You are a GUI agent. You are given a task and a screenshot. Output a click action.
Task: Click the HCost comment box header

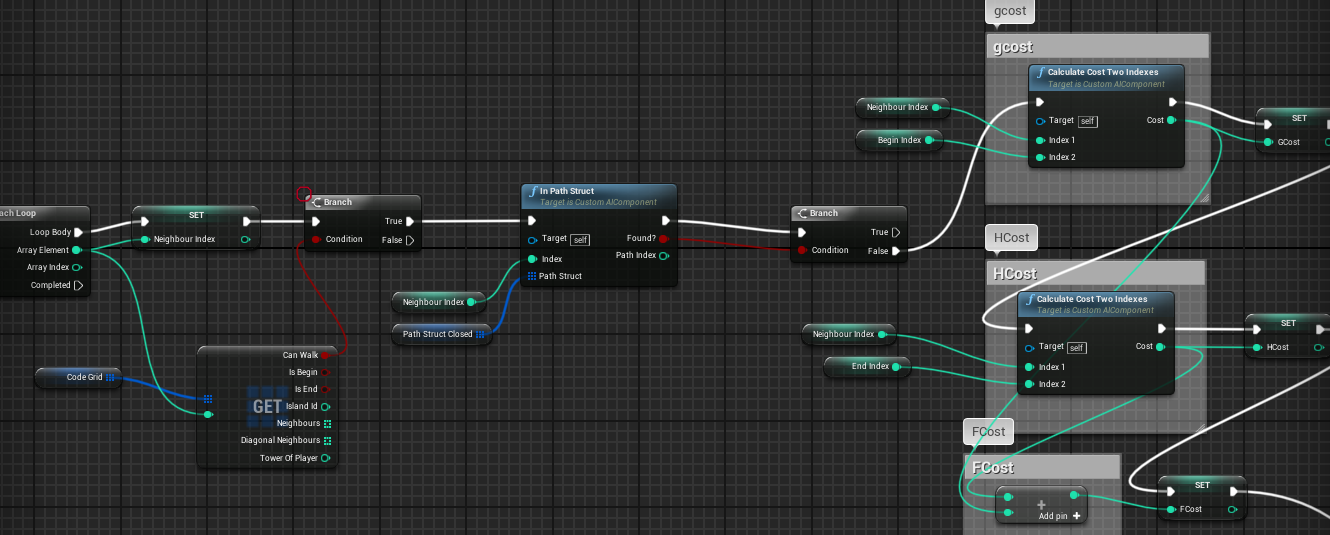click(x=1095, y=274)
